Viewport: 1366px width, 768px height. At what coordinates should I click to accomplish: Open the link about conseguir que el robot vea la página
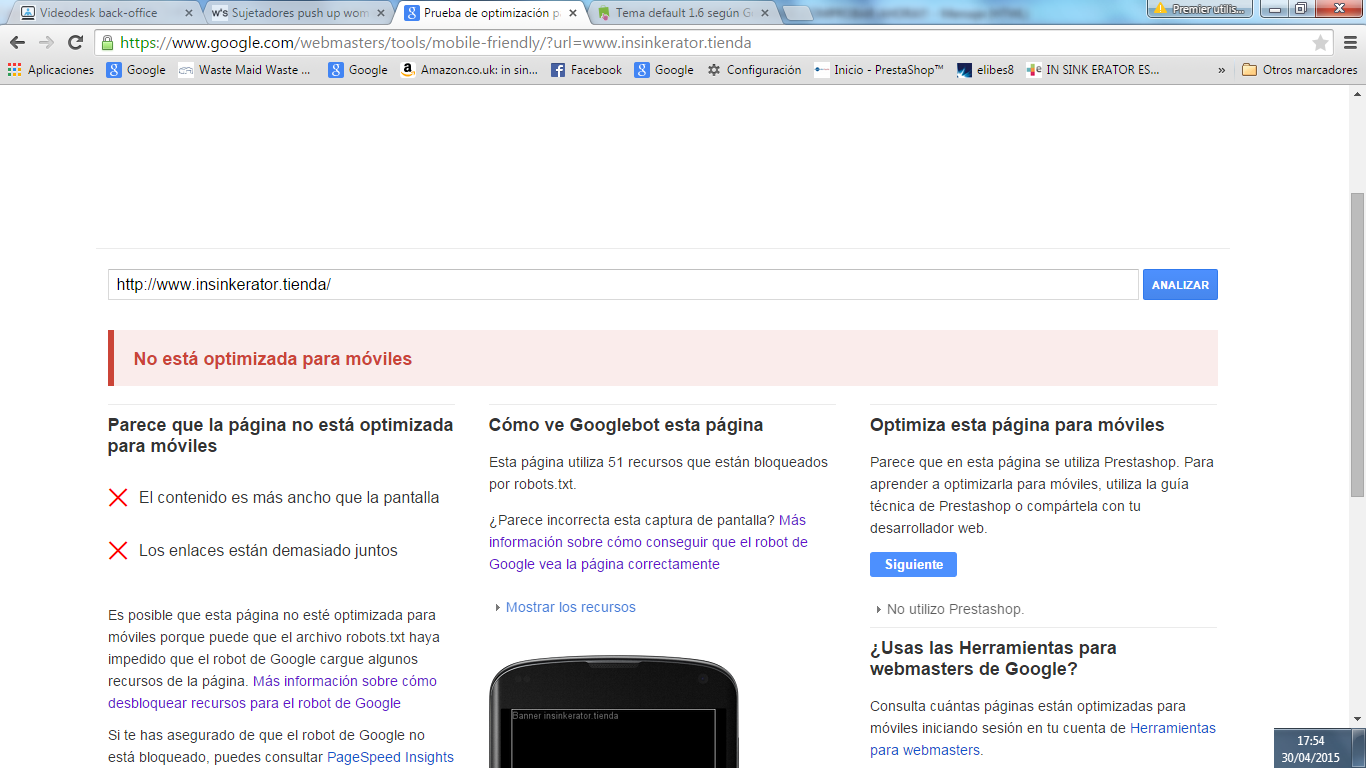(648, 542)
